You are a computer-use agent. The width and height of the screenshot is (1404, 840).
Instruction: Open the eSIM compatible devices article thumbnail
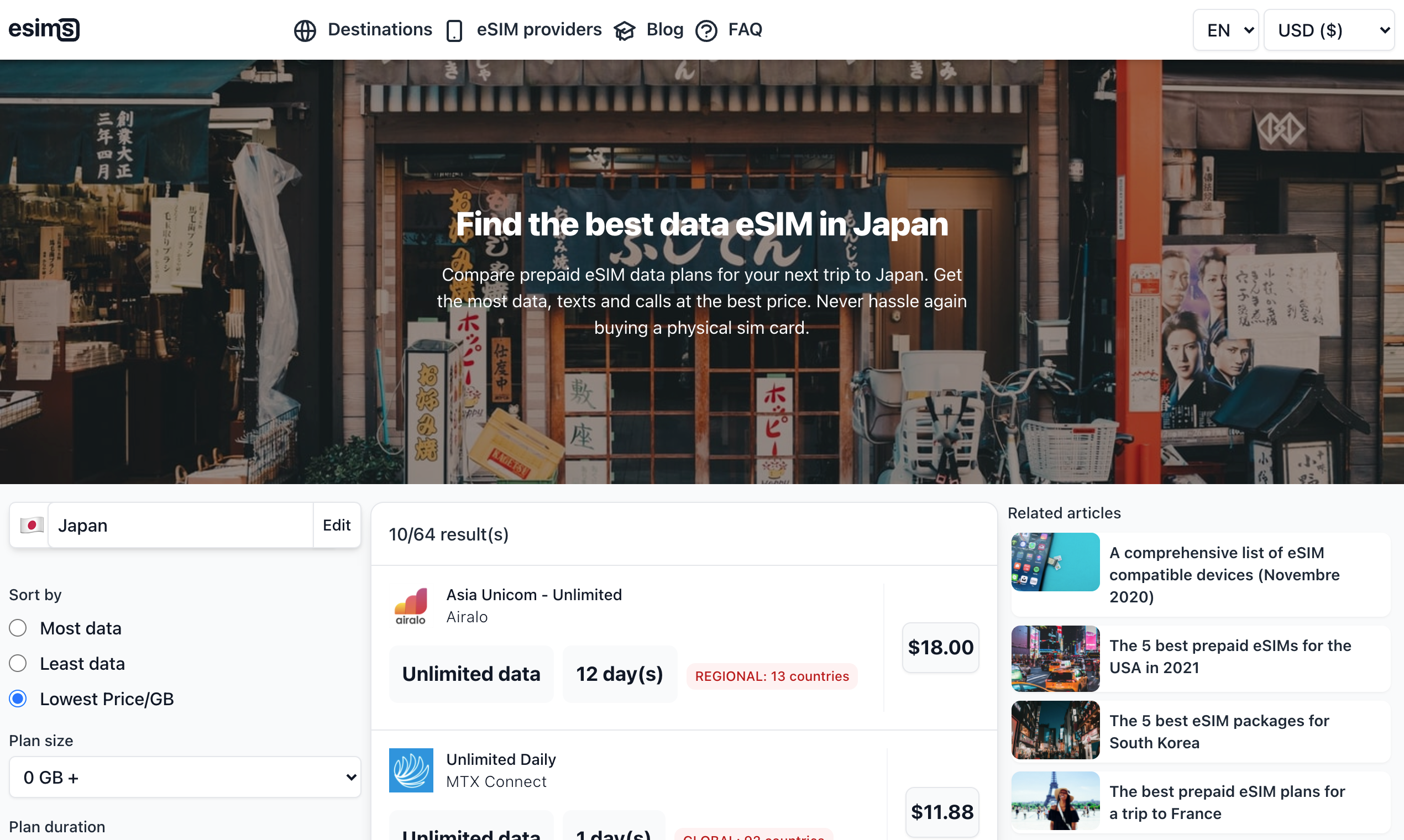pos(1055,562)
